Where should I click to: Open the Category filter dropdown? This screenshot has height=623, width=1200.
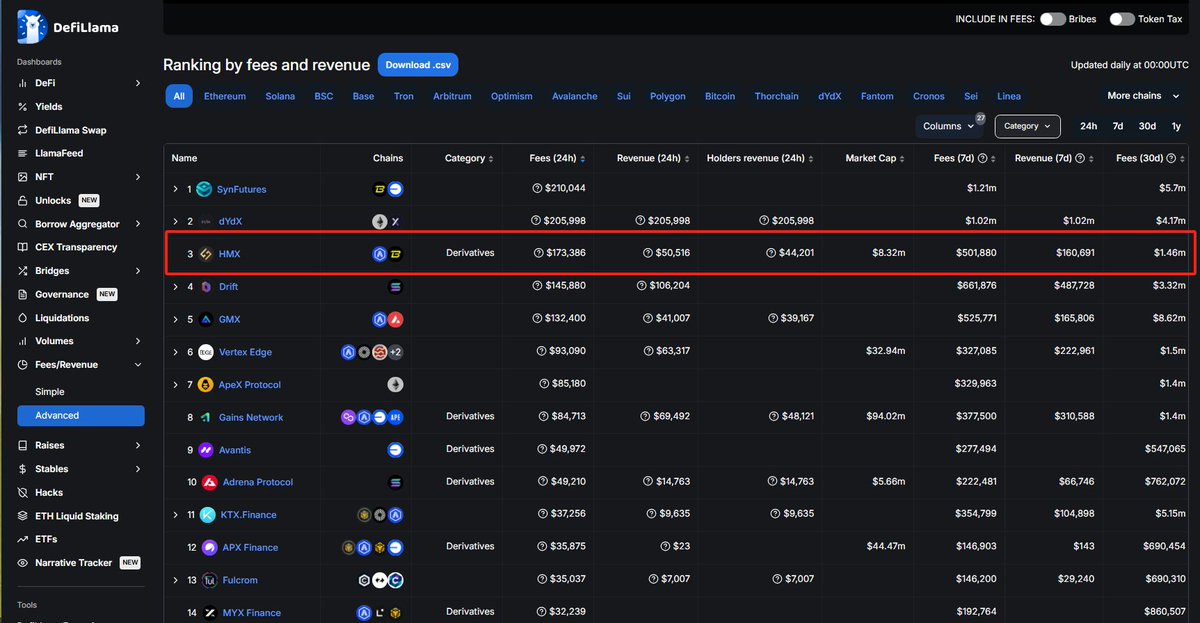pyautogui.click(x=1027, y=126)
